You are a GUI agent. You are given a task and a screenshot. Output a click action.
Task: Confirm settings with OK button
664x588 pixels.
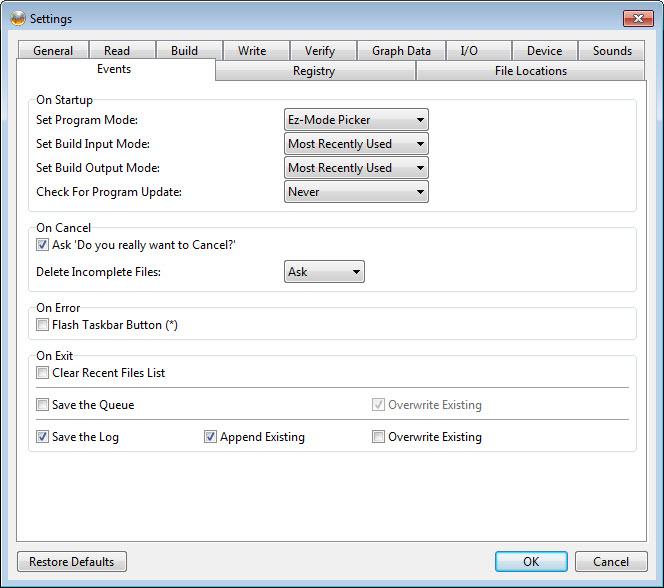[530, 562]
